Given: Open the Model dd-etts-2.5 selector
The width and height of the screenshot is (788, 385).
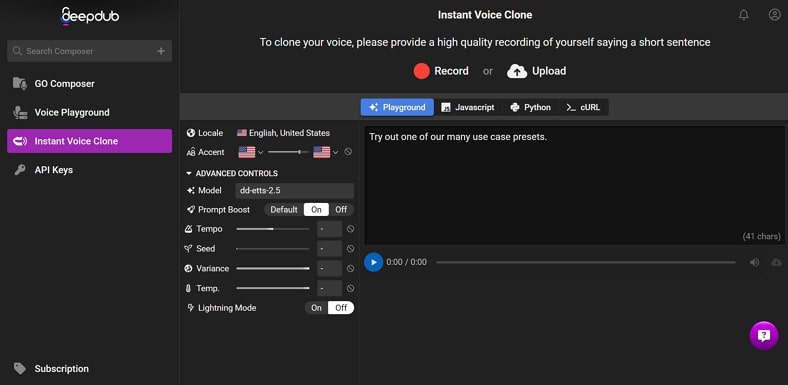Looking at the screenshot, I should click(294, 190).
